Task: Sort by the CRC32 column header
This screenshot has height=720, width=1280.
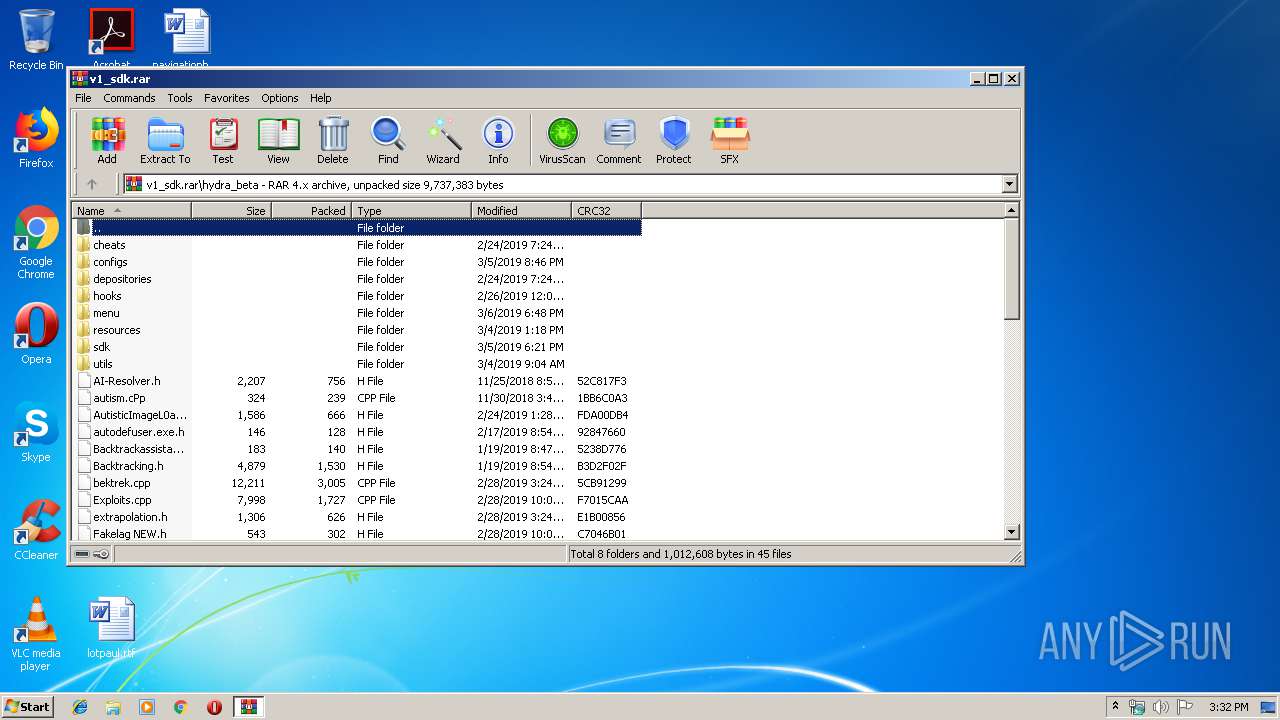Action: tap(606, 210)
